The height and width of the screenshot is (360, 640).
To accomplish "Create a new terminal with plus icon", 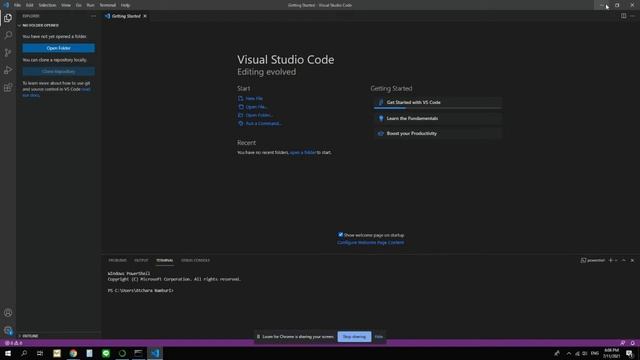I will coord(611,260).
